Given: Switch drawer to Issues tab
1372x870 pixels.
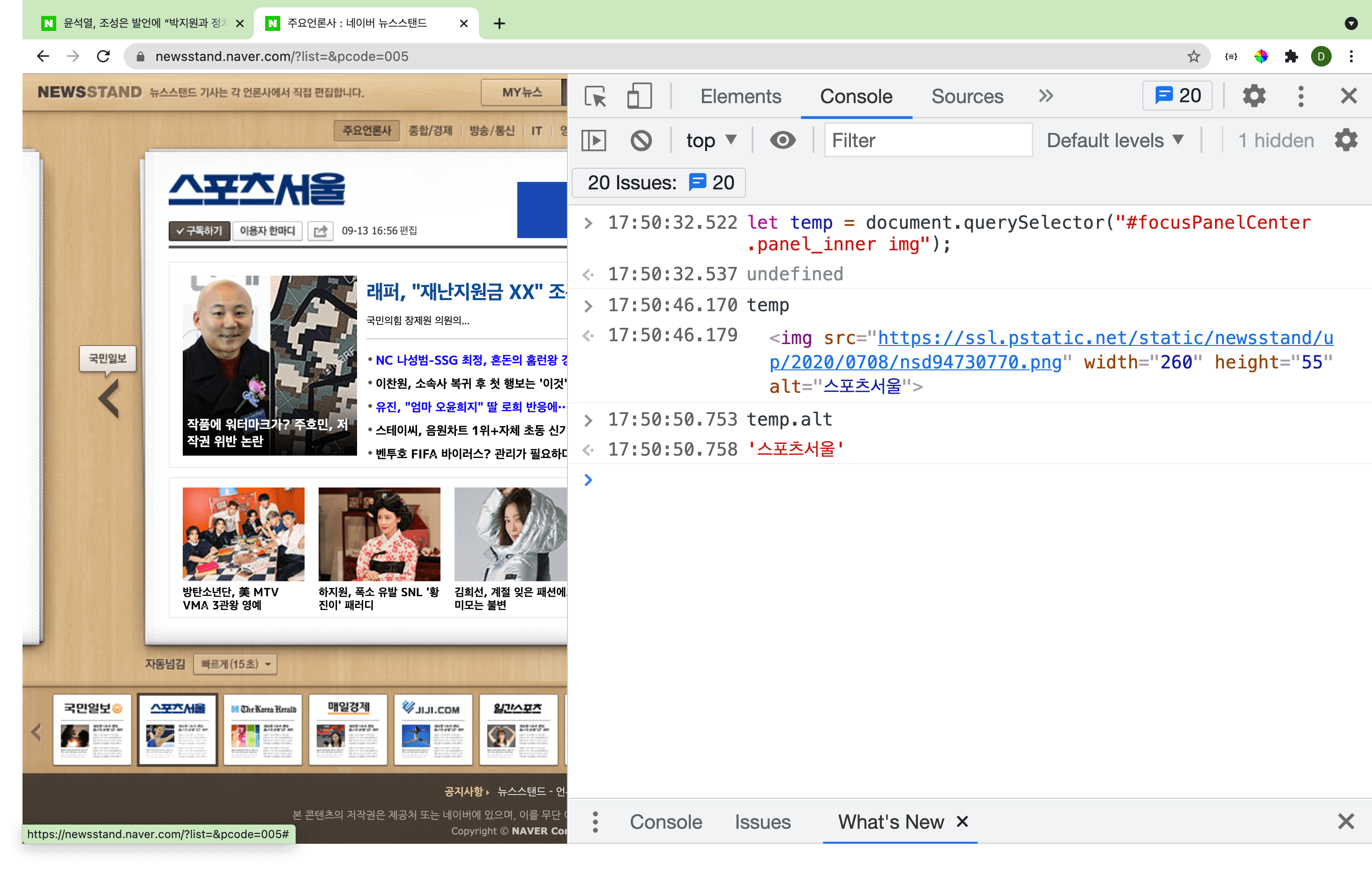Looking at the screenshot, I should (x=762, y=822).
